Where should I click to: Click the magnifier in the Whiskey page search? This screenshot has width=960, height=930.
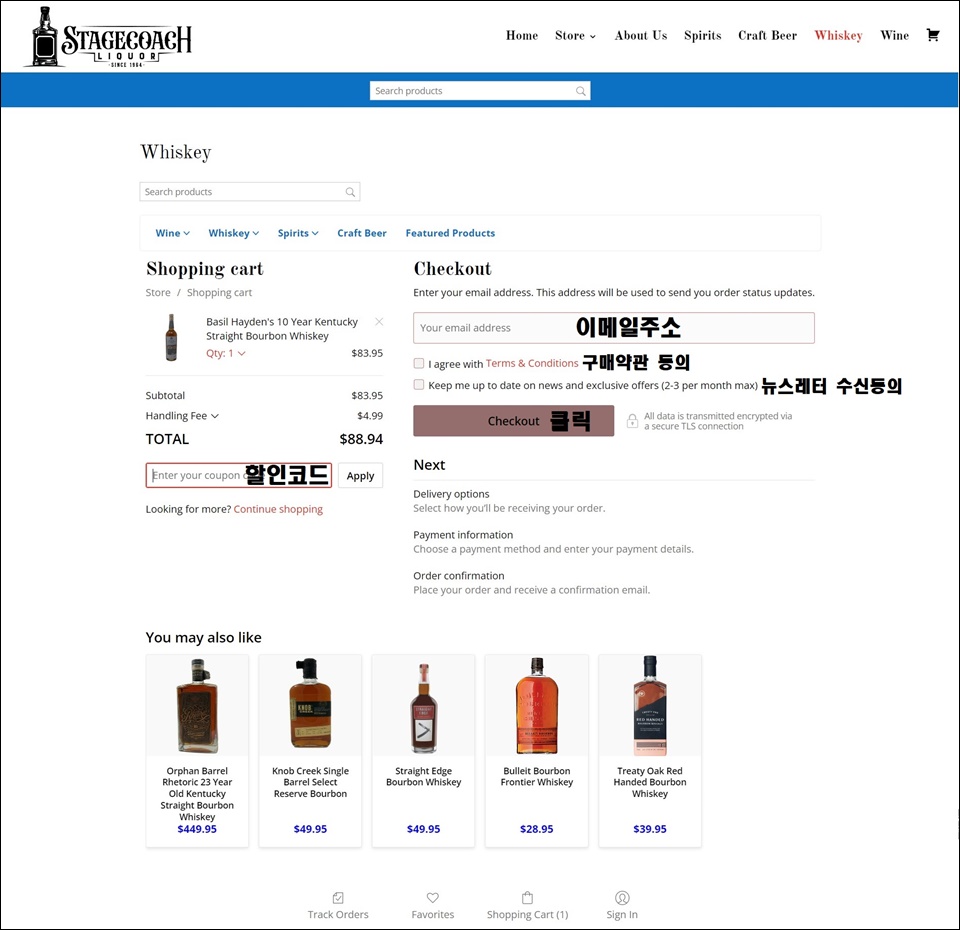click(350, 192)
